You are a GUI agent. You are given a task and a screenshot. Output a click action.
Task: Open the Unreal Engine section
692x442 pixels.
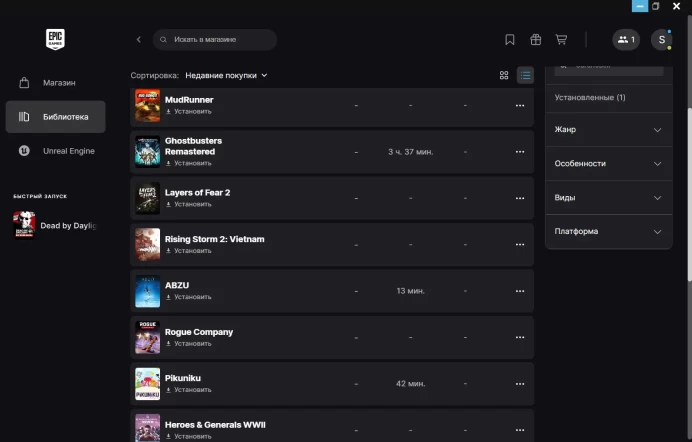(x=56, y=151)
